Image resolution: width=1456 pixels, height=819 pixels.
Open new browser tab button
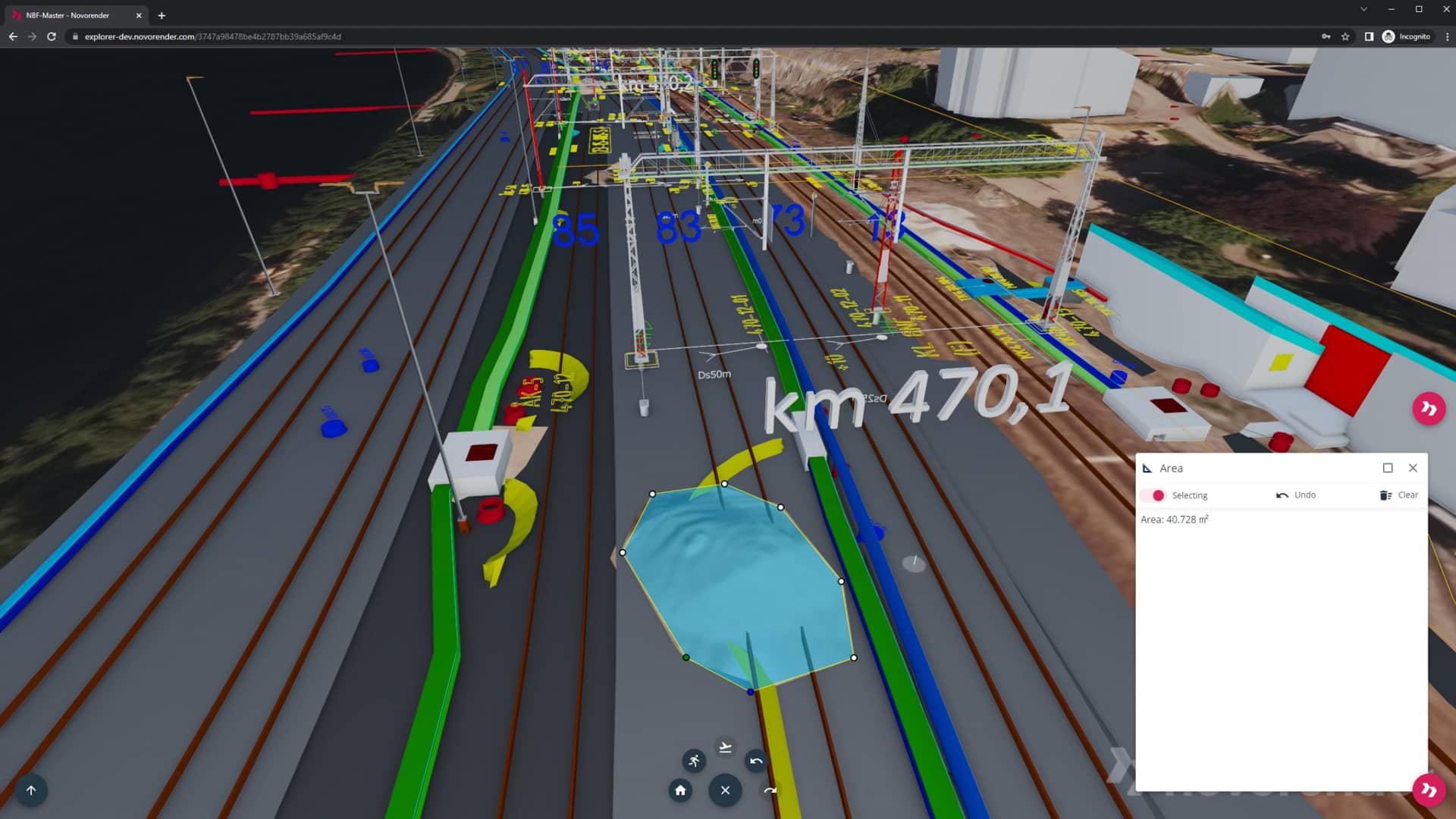point(163,15)
